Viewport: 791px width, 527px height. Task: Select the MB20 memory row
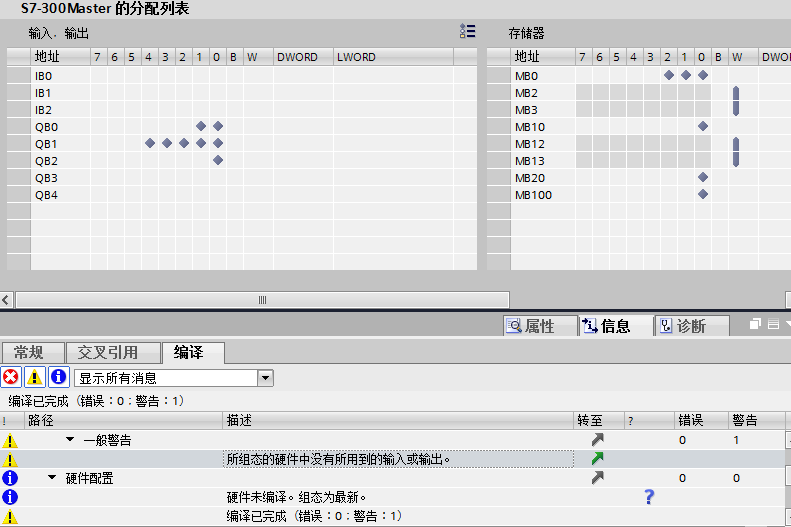pos(639,178)
